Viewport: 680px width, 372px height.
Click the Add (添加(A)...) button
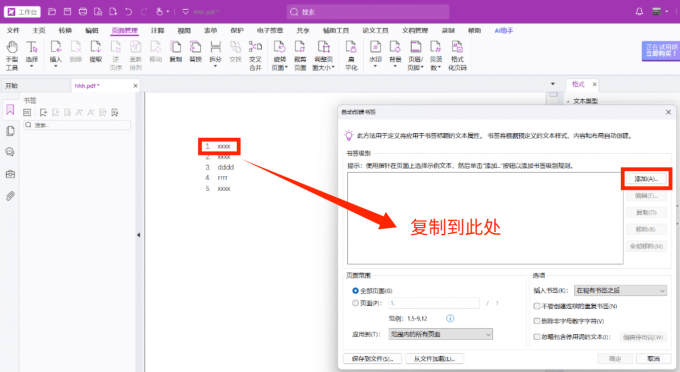point(646,179)
